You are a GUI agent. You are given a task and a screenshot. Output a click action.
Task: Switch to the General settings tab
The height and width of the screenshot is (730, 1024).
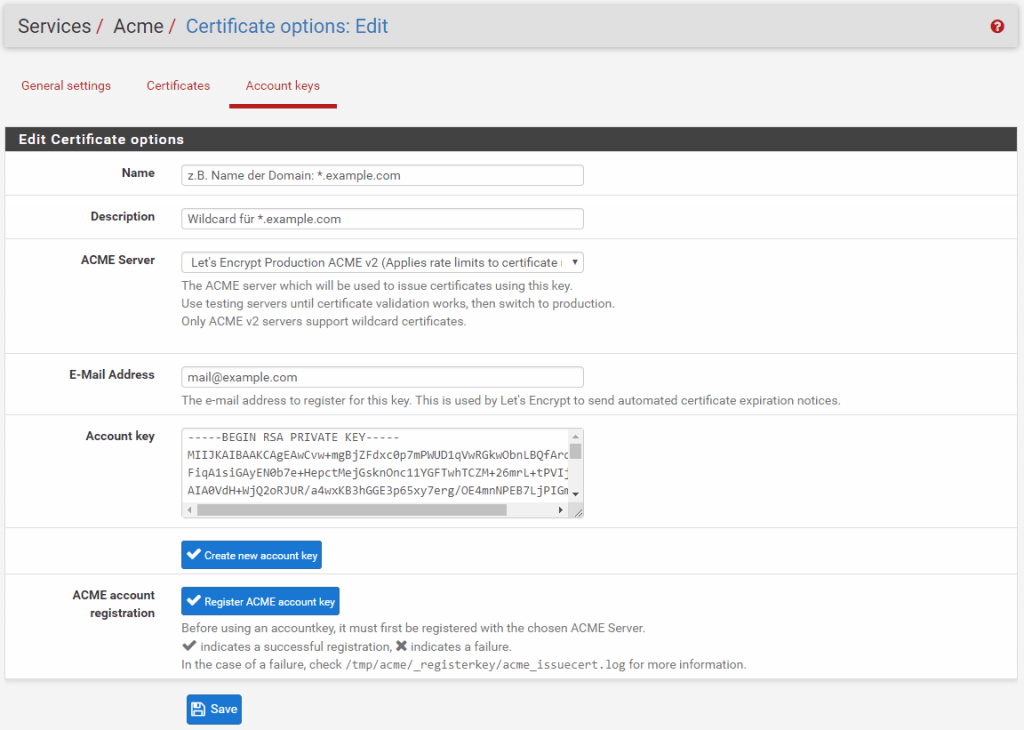tap(66, 86)
